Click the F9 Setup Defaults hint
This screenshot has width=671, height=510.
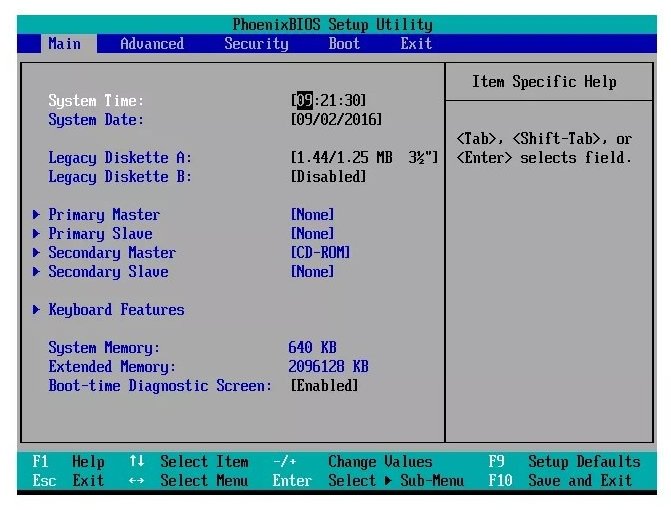(x=564, y=462)
